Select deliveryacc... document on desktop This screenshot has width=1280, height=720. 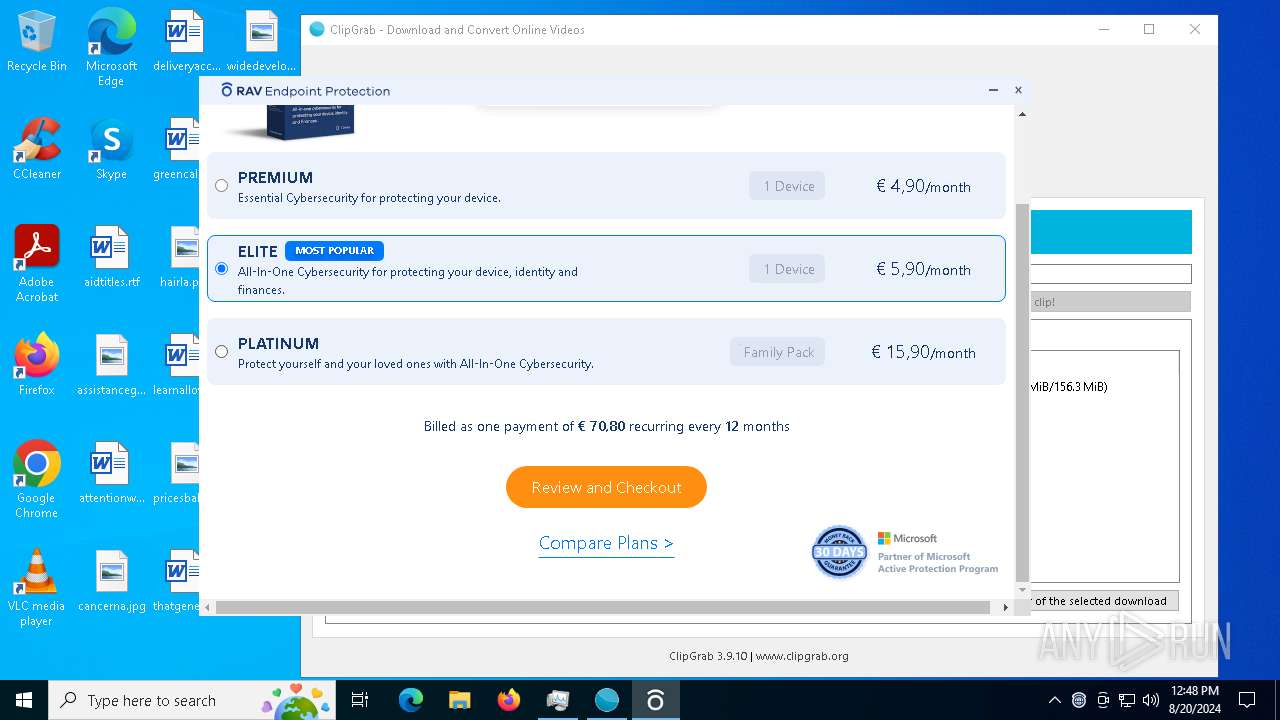pyautogui.click(x=184, y=40)
